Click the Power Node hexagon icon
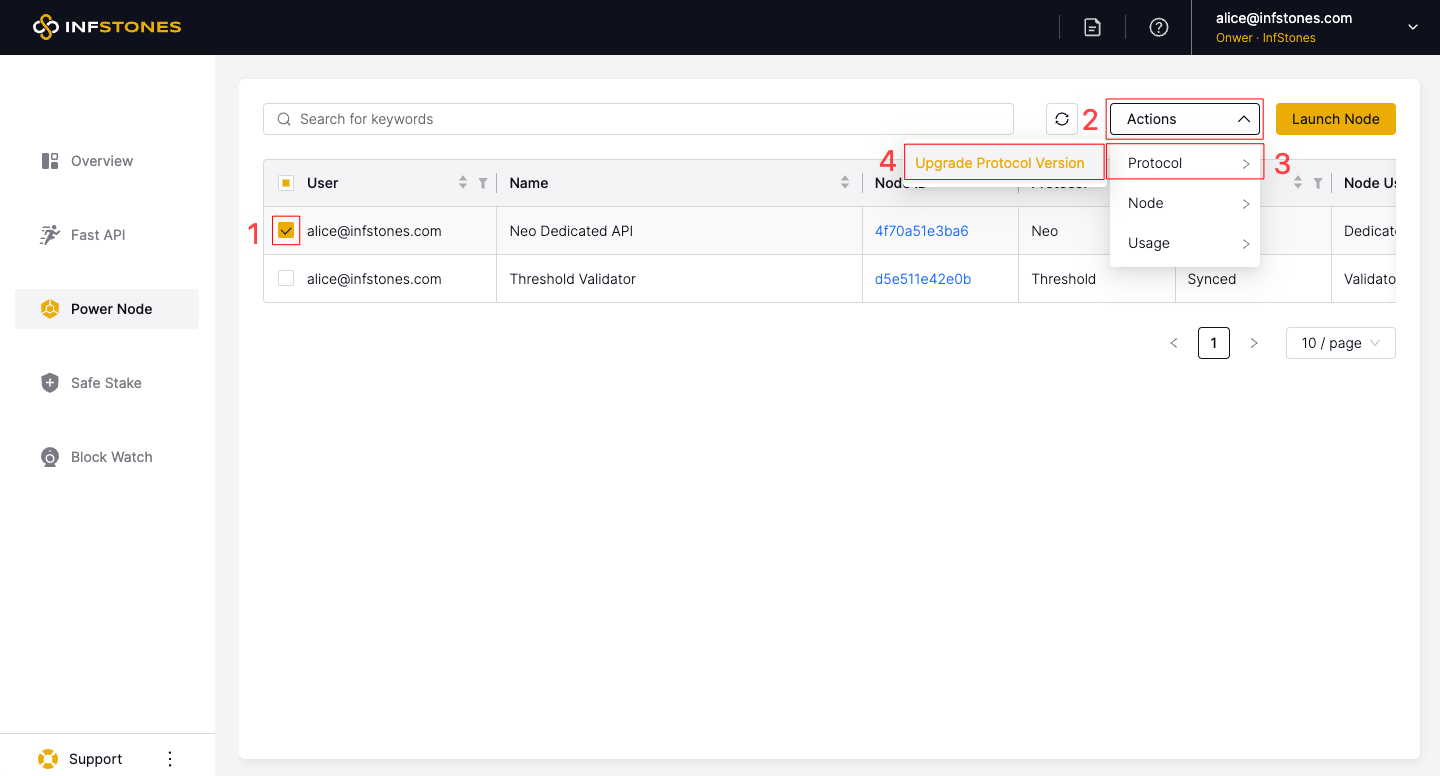 [50, 309]
